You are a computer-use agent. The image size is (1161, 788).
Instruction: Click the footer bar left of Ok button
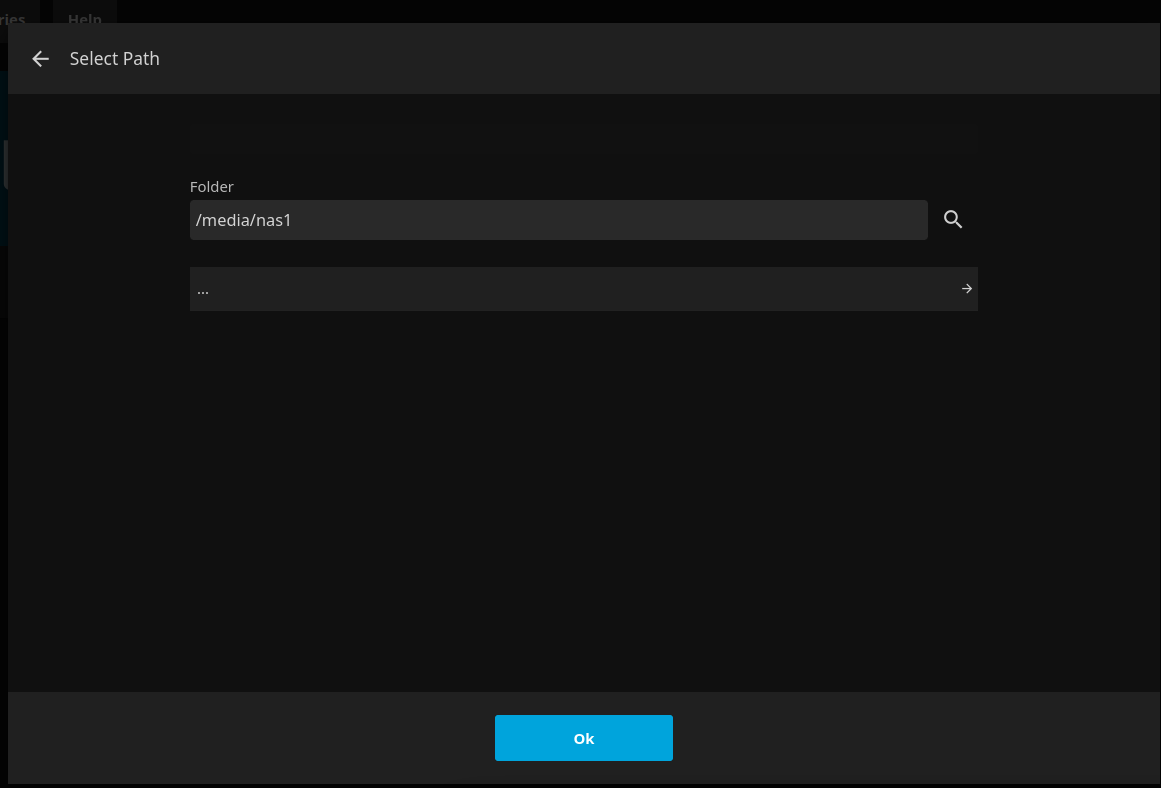pos(250,738)
